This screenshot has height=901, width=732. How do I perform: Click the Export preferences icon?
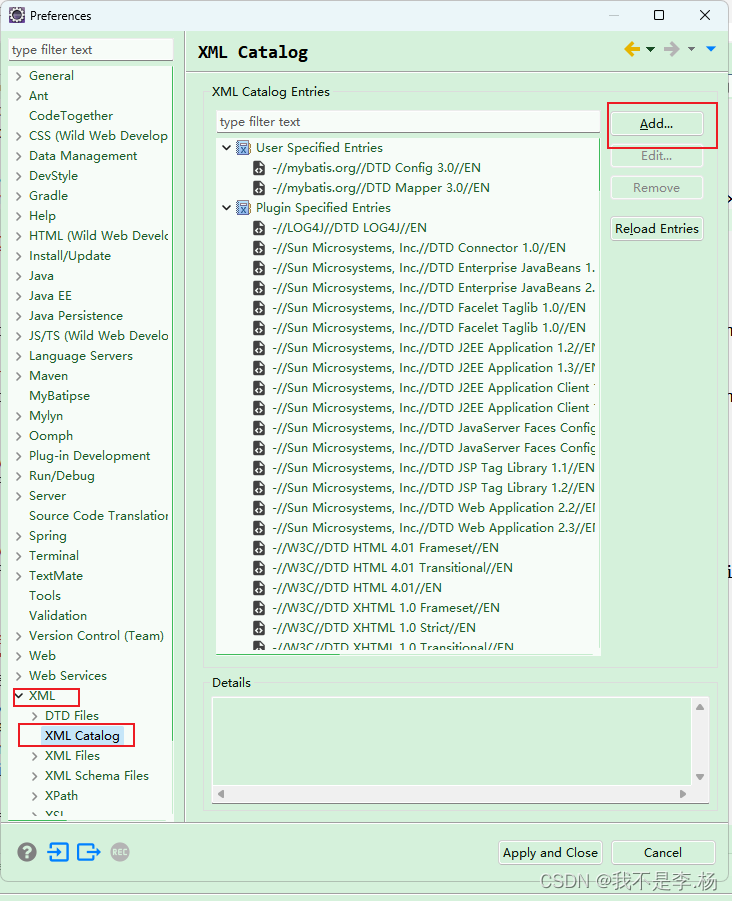tap(88, 852)
